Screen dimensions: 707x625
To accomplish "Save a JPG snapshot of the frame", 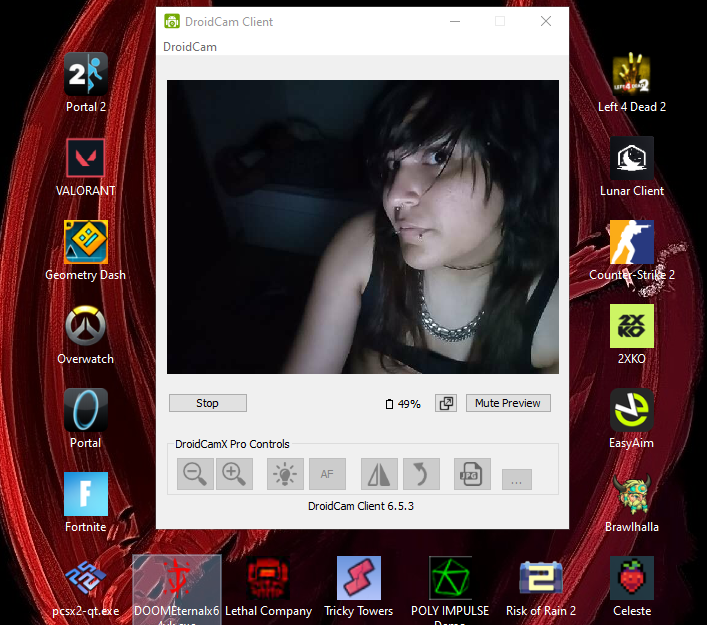I will point(472,474).
